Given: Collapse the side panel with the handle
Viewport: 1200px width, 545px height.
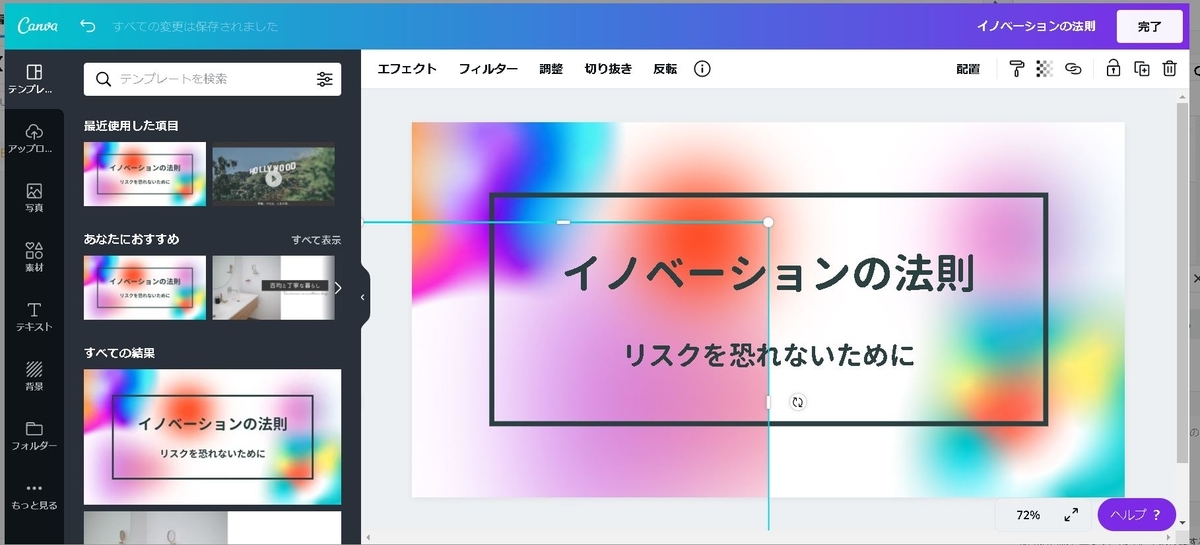Looking at the screenshot, I should pos(363,297).
